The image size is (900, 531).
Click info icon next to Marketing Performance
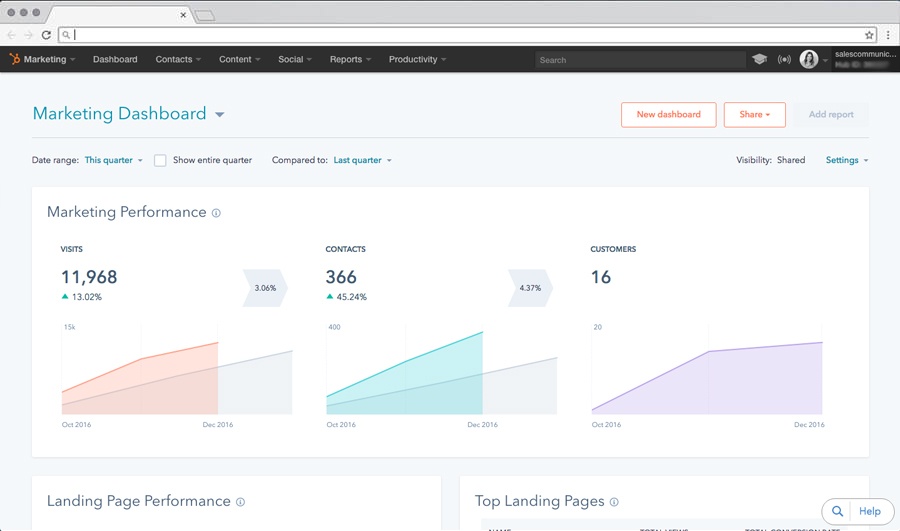[216, 213]
